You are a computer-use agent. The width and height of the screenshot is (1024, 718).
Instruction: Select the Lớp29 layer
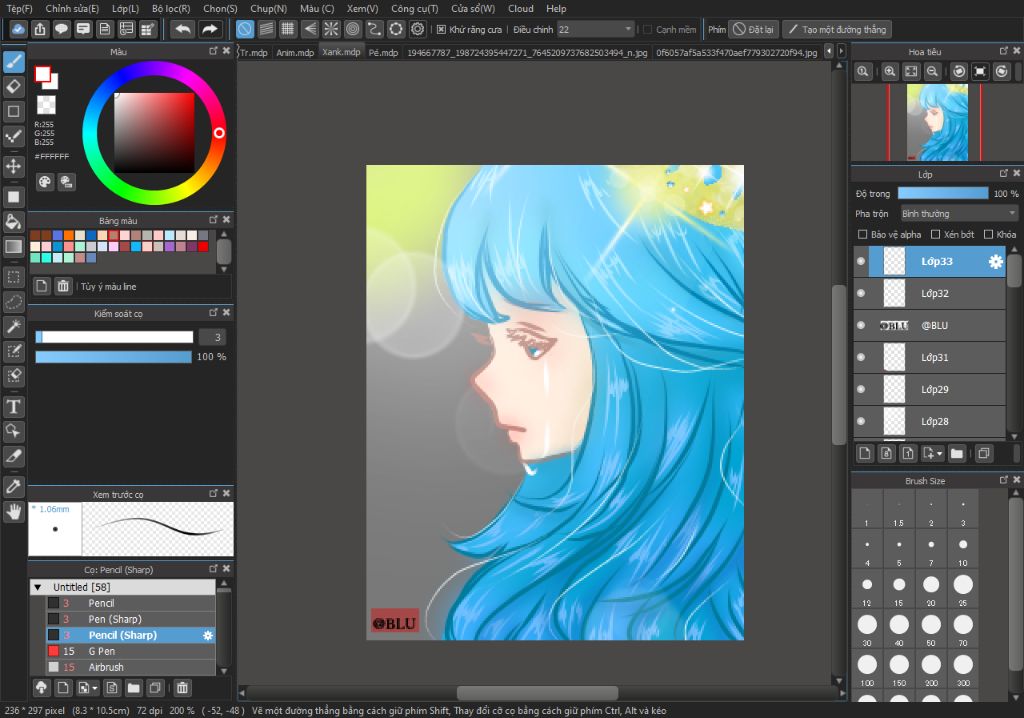929,389
